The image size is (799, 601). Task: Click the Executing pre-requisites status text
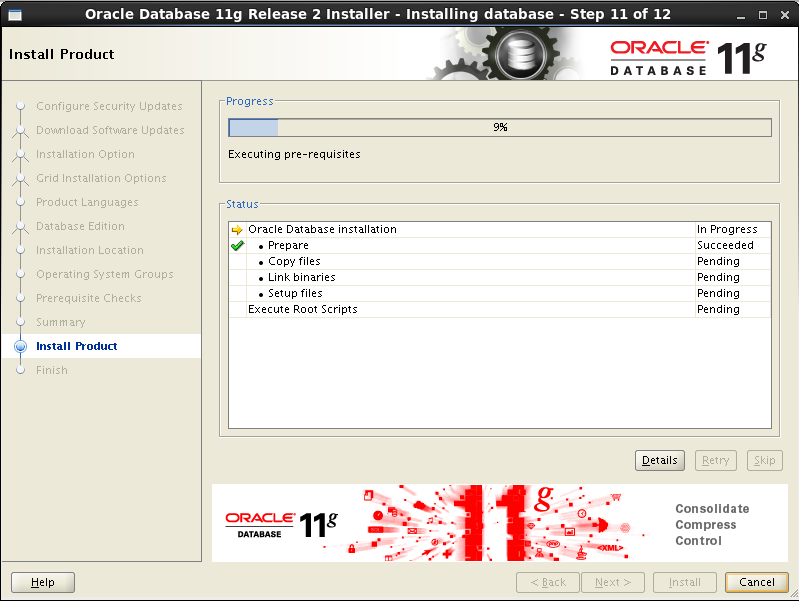294,154
